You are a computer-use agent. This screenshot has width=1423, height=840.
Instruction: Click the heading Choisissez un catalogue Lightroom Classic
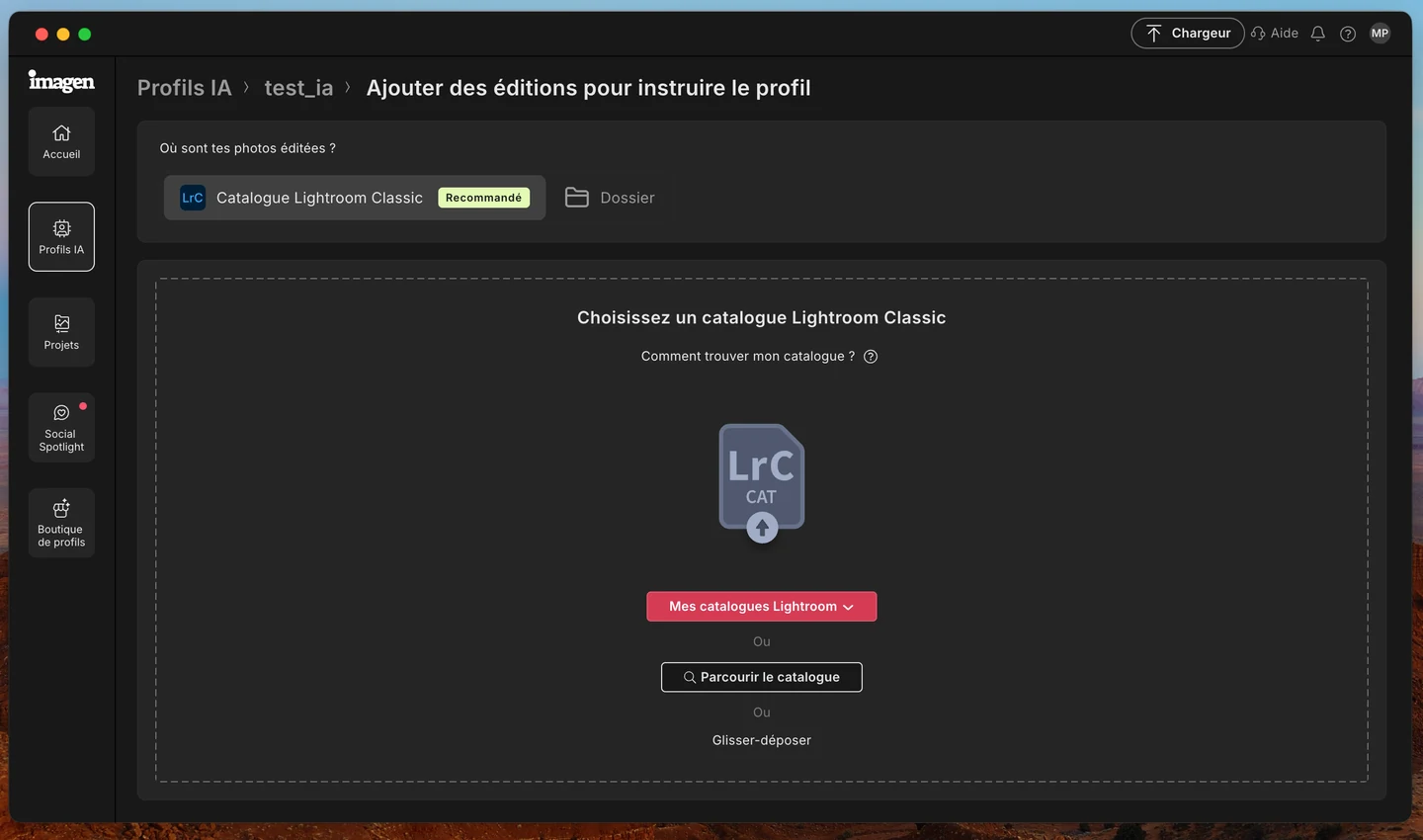tap(762, 317)
